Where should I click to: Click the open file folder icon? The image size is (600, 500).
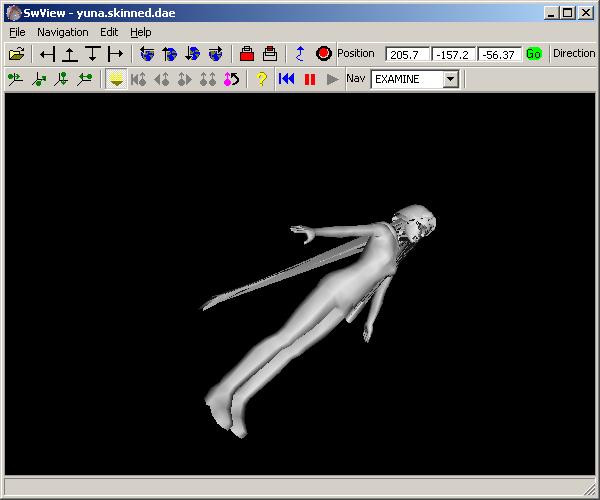click(15, 54)
